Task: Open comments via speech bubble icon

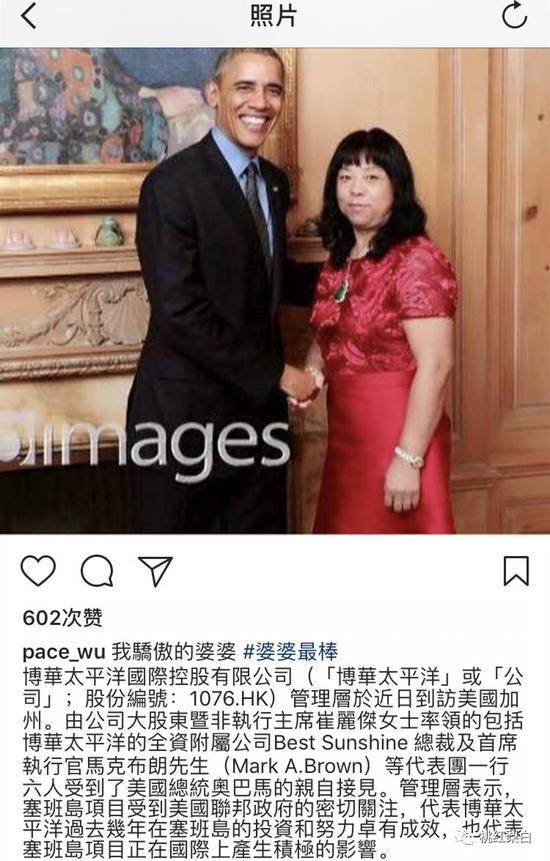Action: point(97,571)
